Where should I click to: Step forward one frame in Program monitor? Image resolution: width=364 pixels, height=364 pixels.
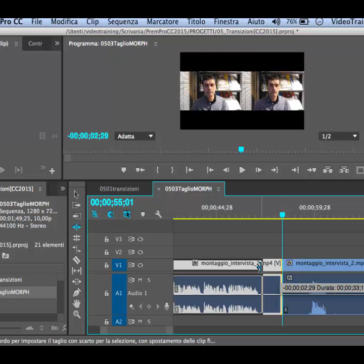click(259, 170)
